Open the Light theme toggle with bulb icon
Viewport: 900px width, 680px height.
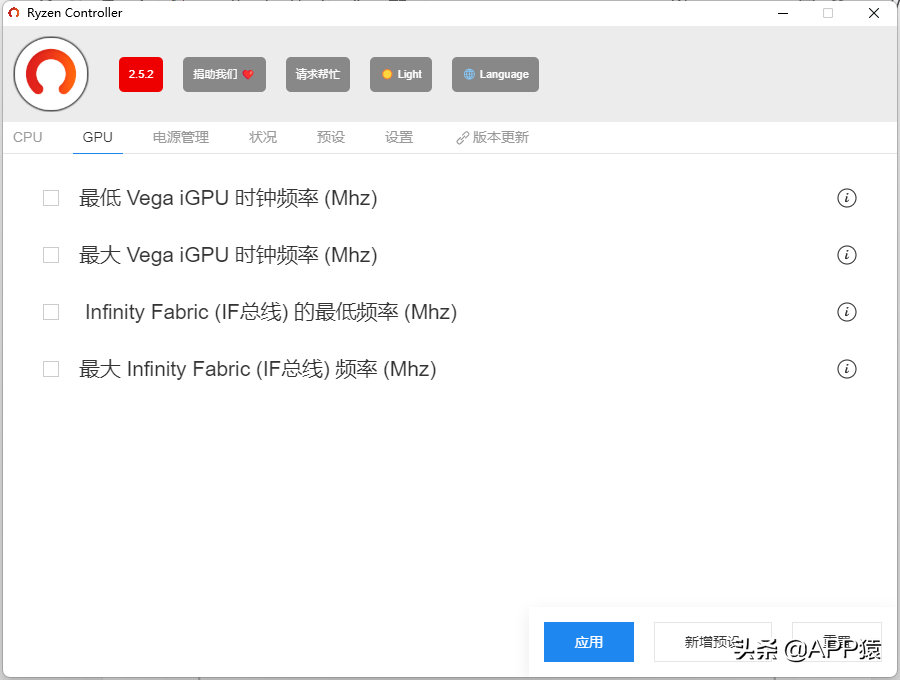(400, 74)
